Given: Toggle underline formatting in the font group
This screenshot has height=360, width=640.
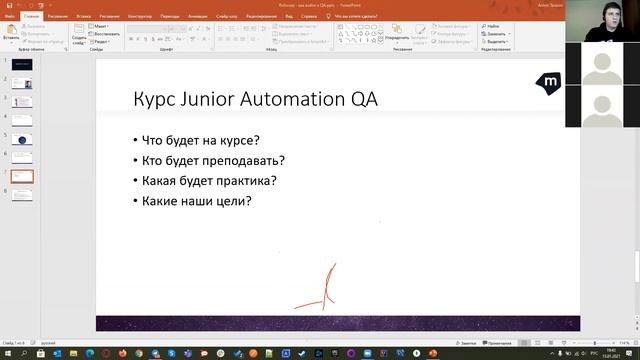Looking at the screenshot, I should pos(145,39).
